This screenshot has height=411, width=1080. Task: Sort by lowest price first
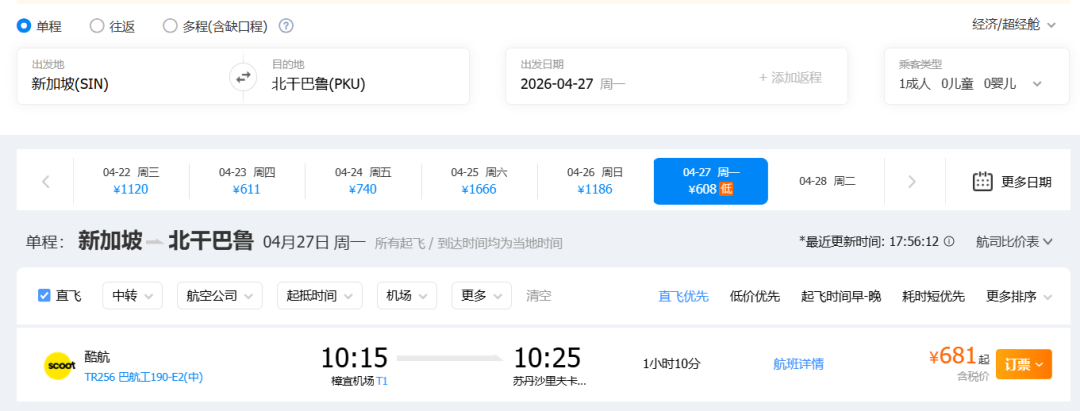point(755,296)
